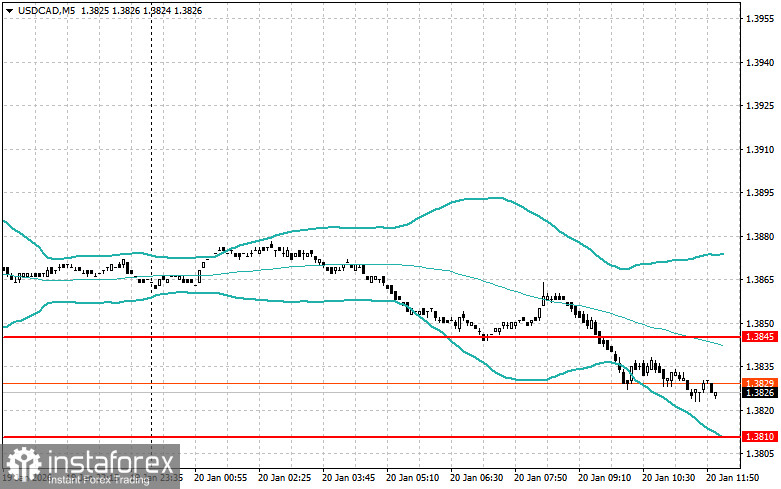The width and height of the screenshot is (781, 489).
Task: Click the 1.3845 red price level label
Action: coord(760,337)
